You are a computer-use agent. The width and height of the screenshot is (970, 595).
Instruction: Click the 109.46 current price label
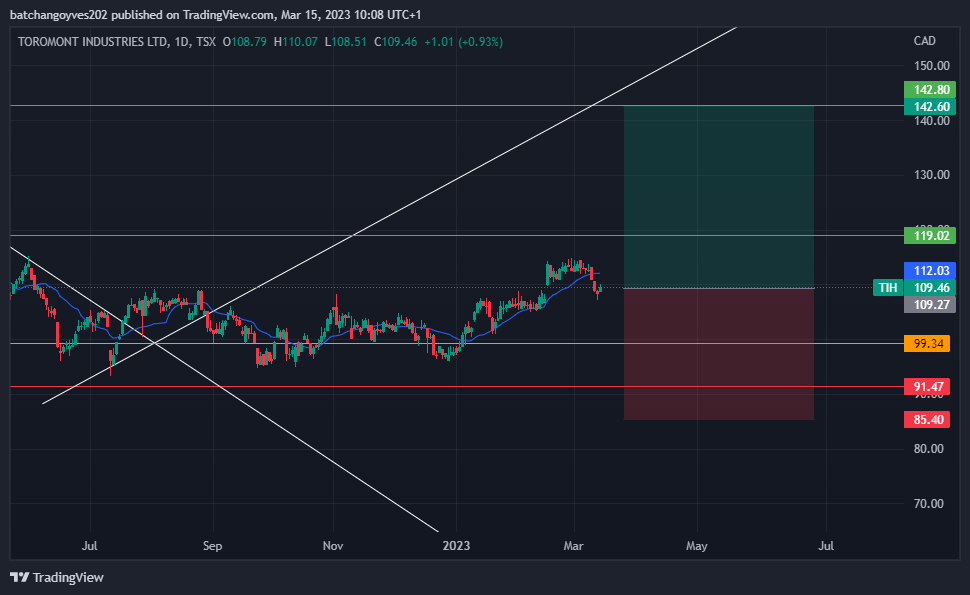930,288
